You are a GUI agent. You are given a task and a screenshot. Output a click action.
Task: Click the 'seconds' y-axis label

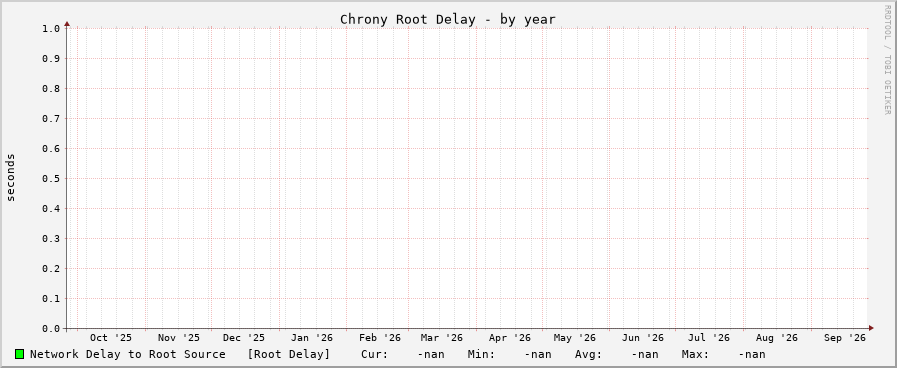[x=11, y=177]
